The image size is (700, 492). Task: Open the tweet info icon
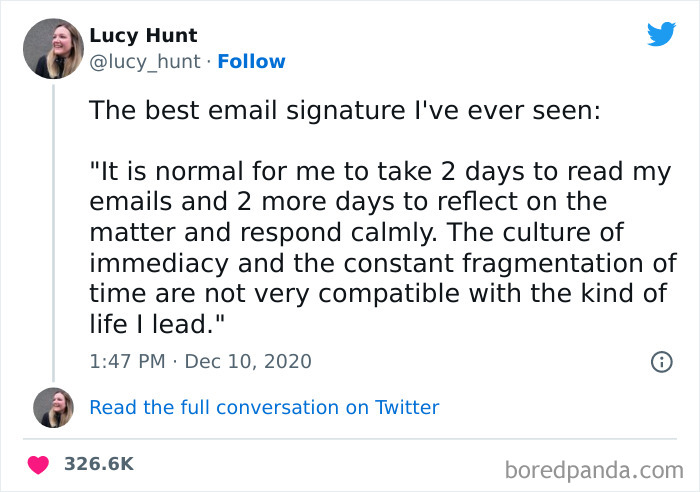click(x=661, y=362)
